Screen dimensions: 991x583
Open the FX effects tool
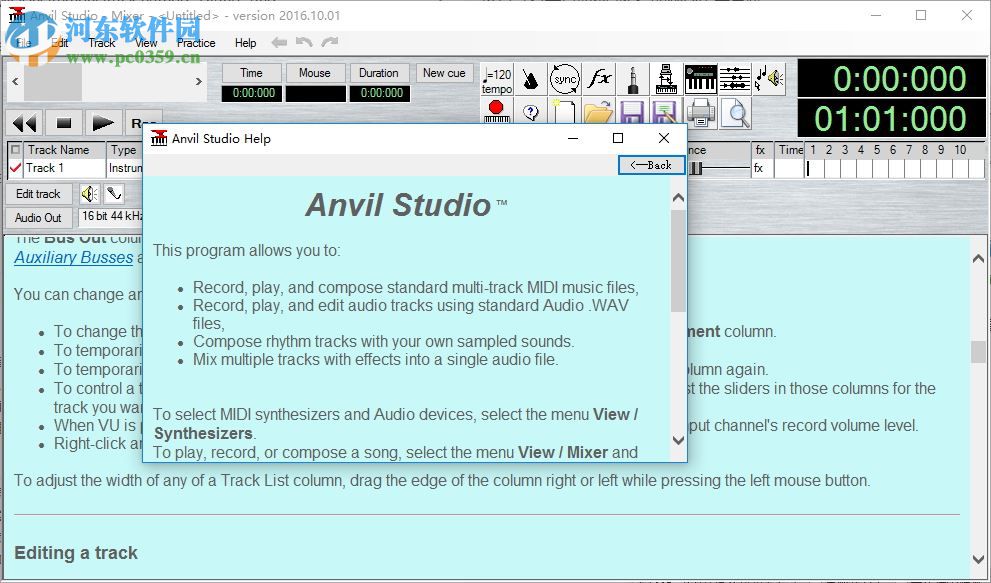coord(599,80)
